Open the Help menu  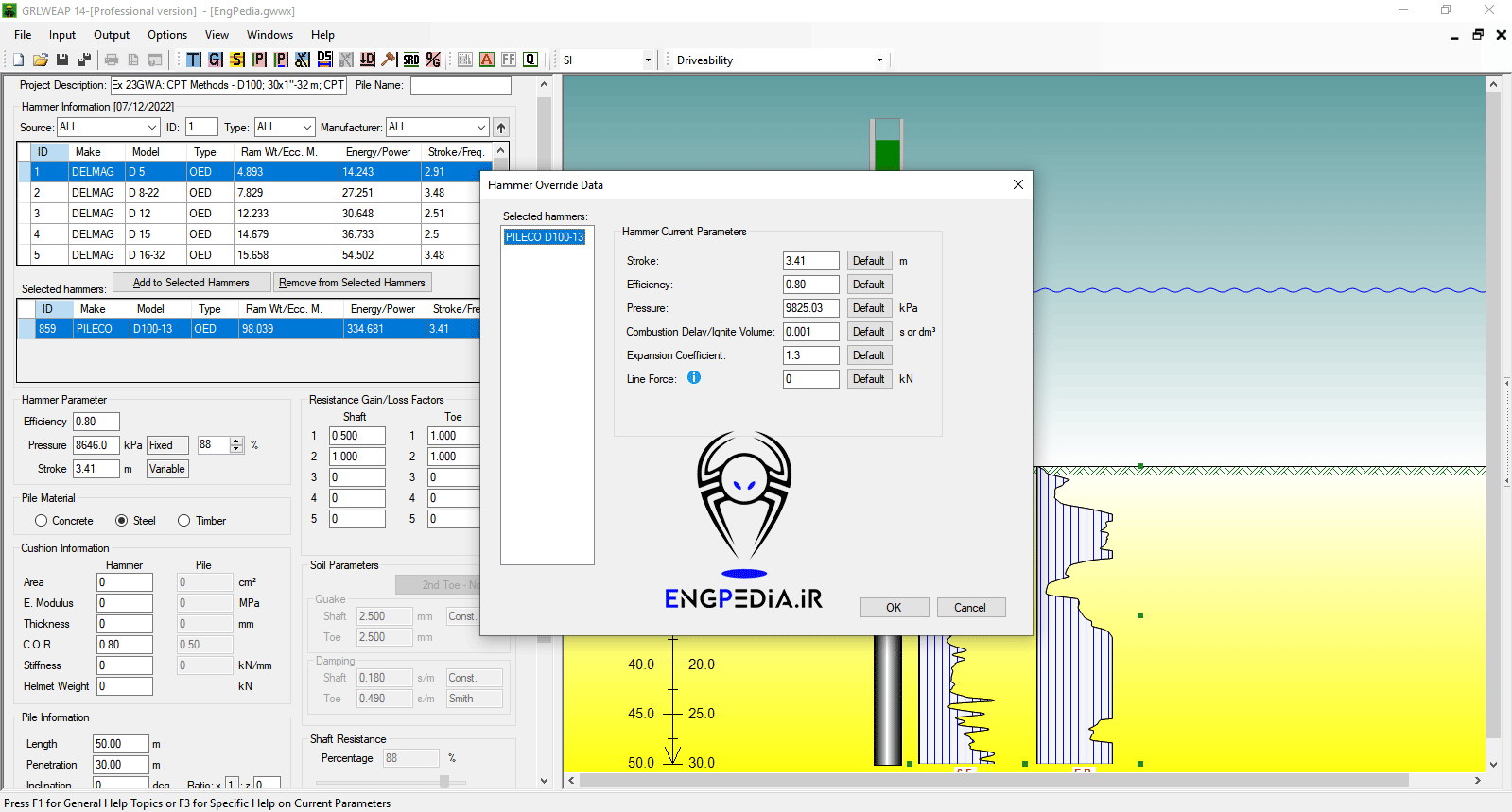pos(322,35)
